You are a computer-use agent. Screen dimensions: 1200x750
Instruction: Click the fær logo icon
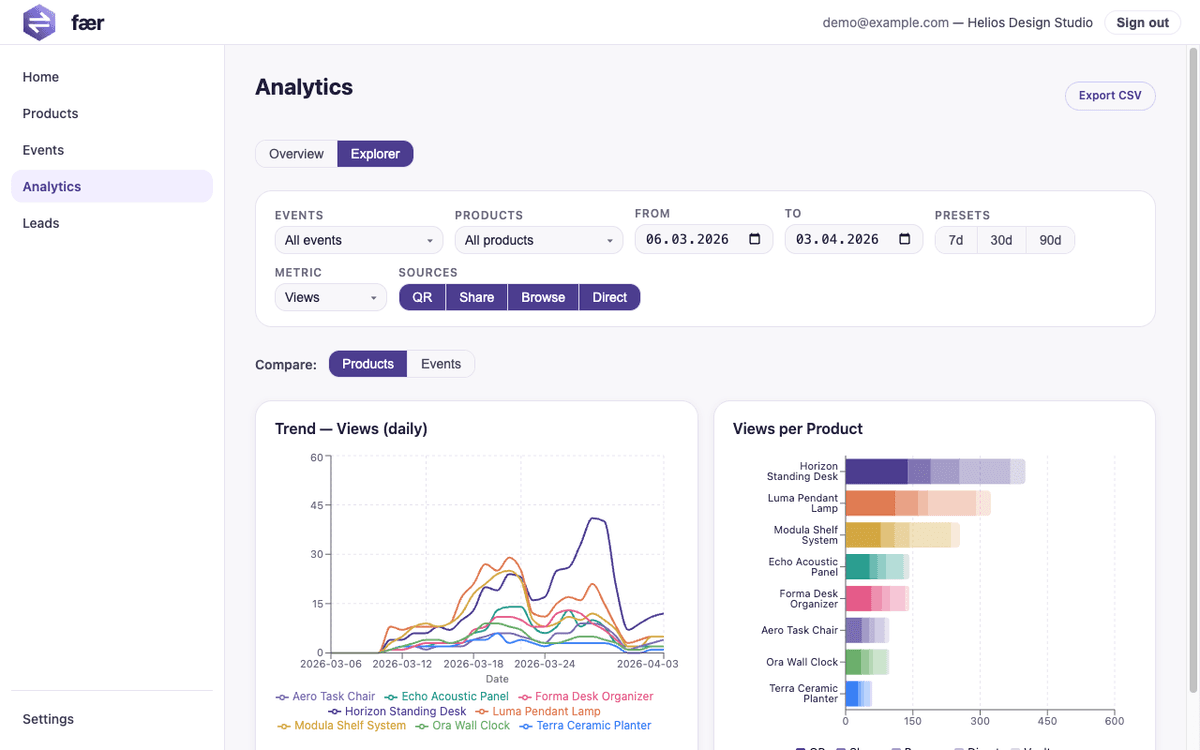[38, 22]
